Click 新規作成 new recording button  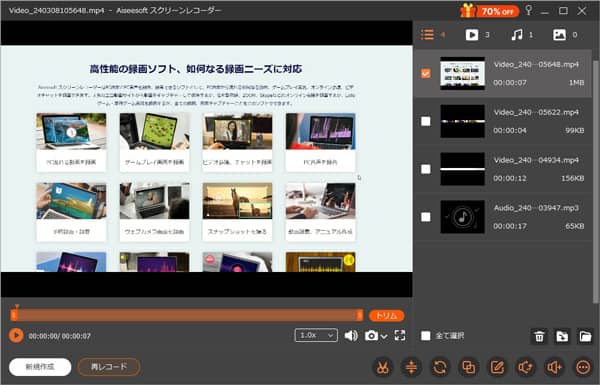coord(40,367)
